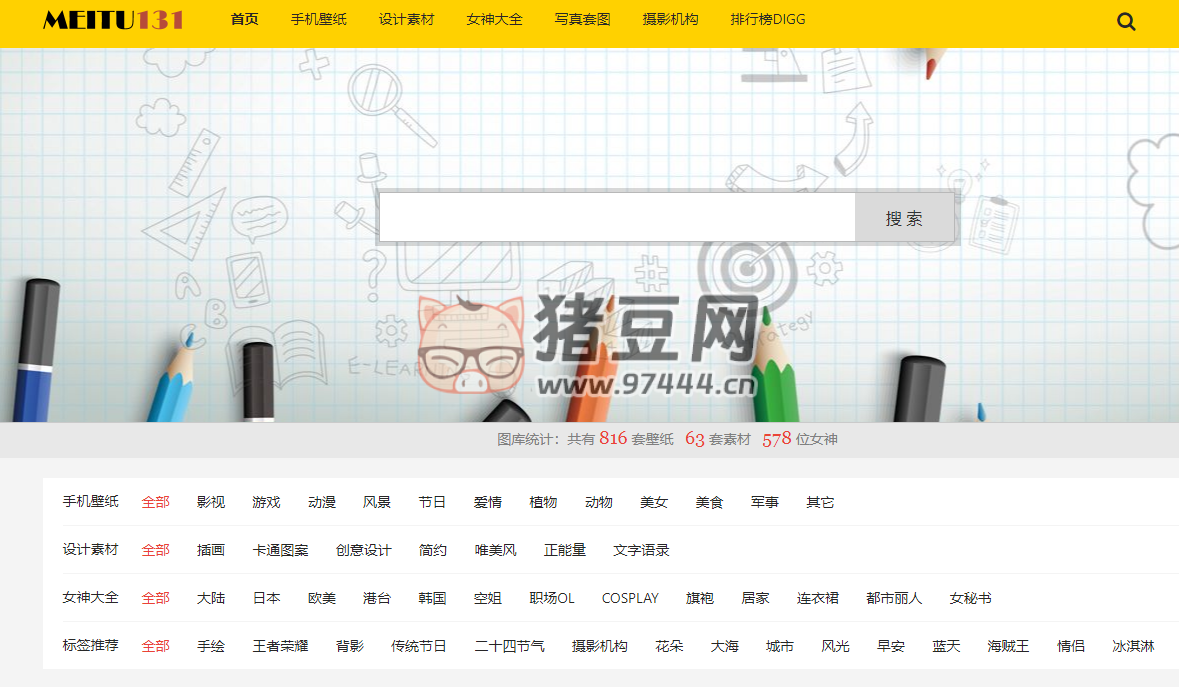
Task: Go to 设计素材 in the top navigation
Action: [406, 19]
